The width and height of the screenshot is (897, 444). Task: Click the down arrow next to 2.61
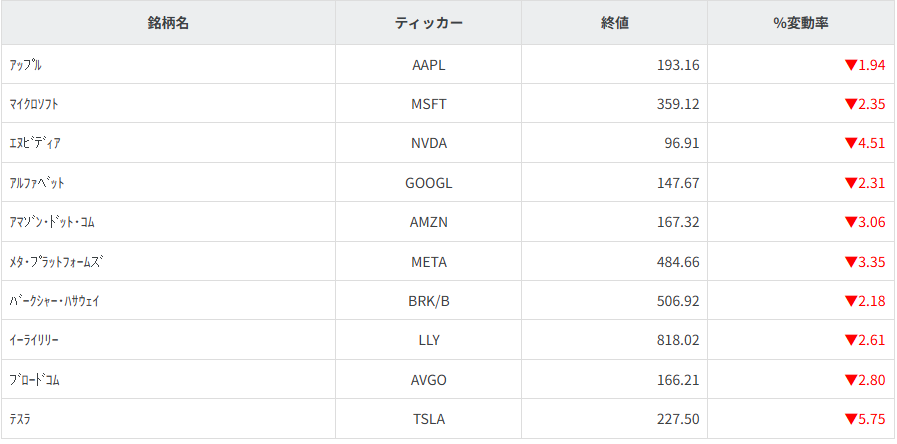pos(850,341)
